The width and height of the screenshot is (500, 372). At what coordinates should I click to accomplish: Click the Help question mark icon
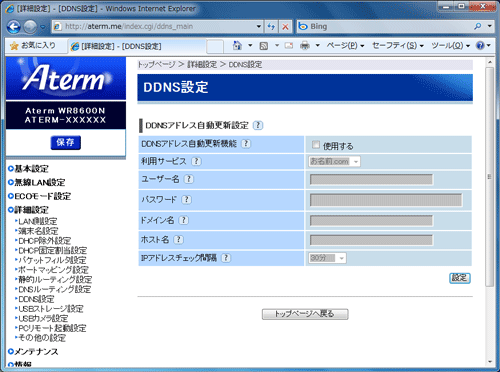[480, 46]
